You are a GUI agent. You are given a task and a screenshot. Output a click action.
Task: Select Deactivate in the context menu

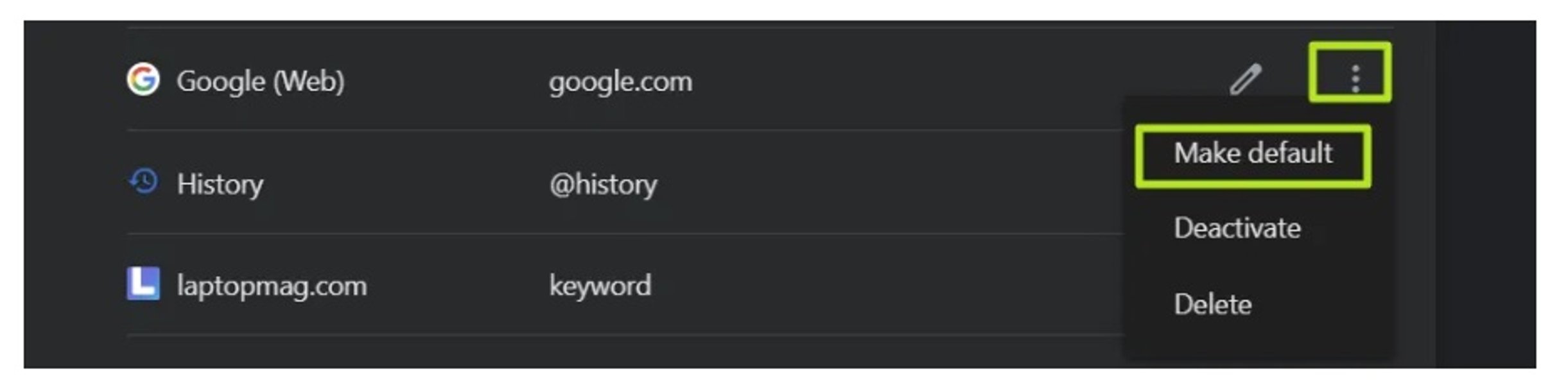tap(1237, 228)
